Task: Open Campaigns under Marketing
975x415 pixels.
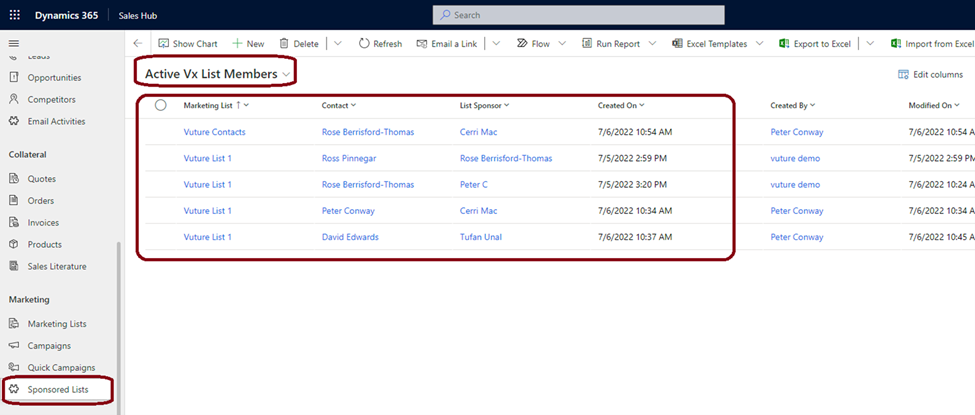Action: [49, 345]
